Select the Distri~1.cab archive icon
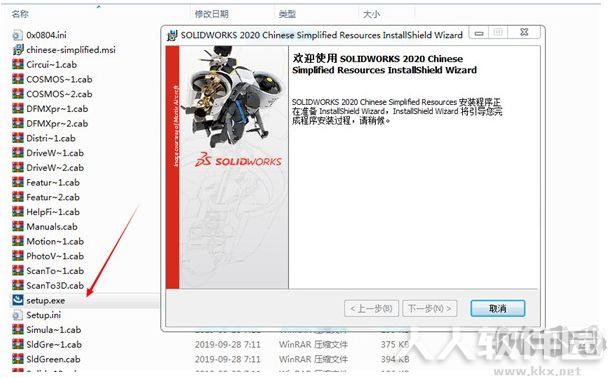The width and height of the screenshot is (608, 378). point(17,138)
